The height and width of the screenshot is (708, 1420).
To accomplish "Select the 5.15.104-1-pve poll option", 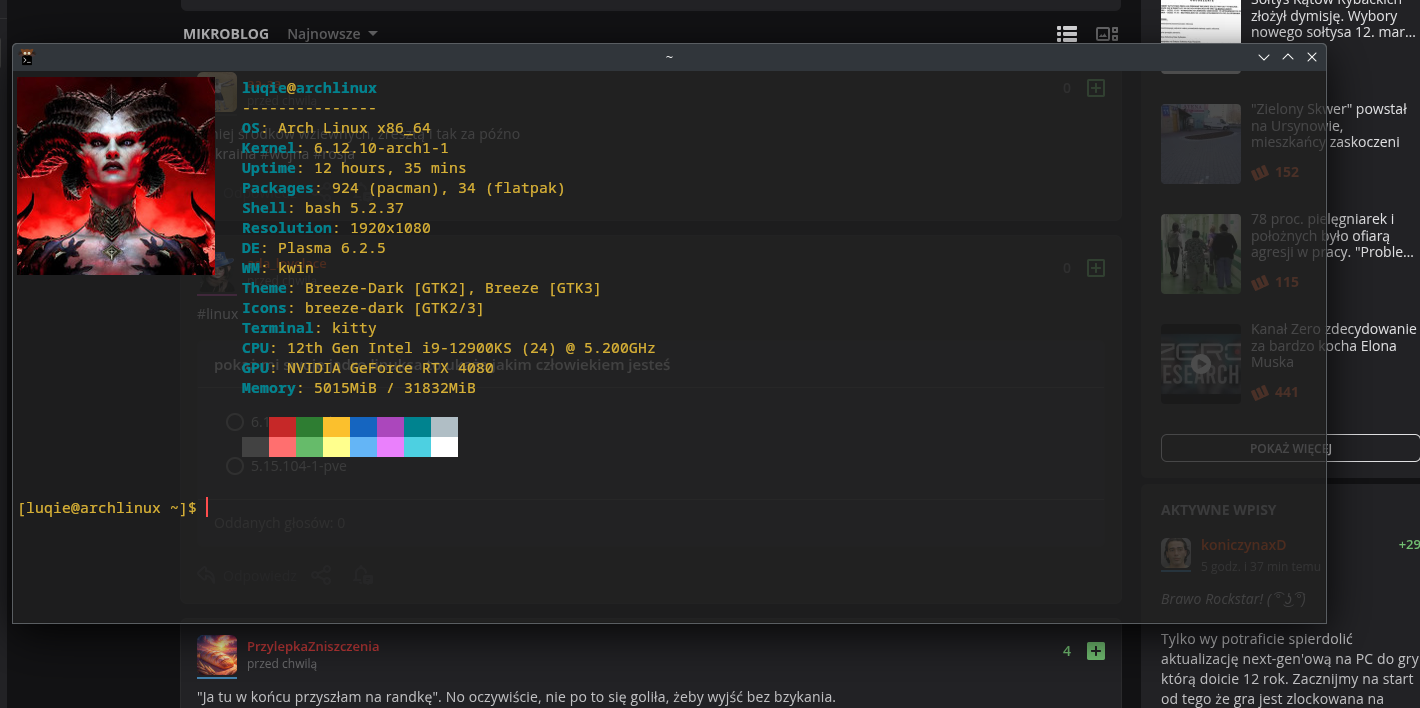I will coord(235,466).
